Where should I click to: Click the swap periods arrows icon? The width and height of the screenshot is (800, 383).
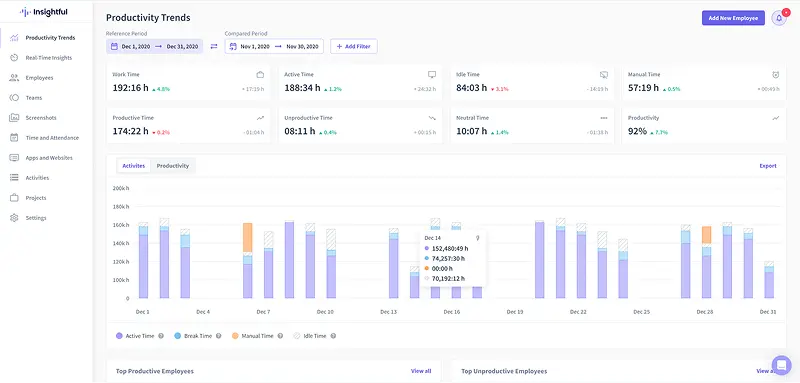point(214,46)
